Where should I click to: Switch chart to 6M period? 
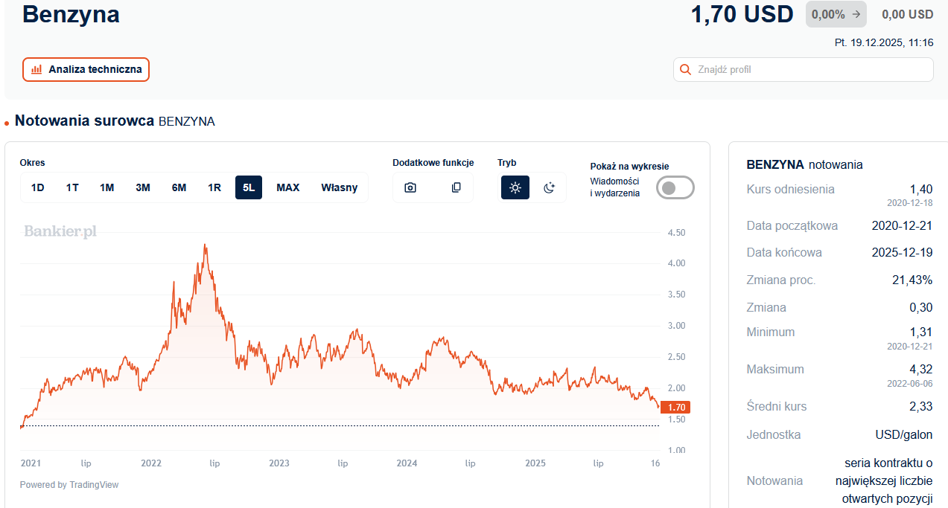(179, 187)
